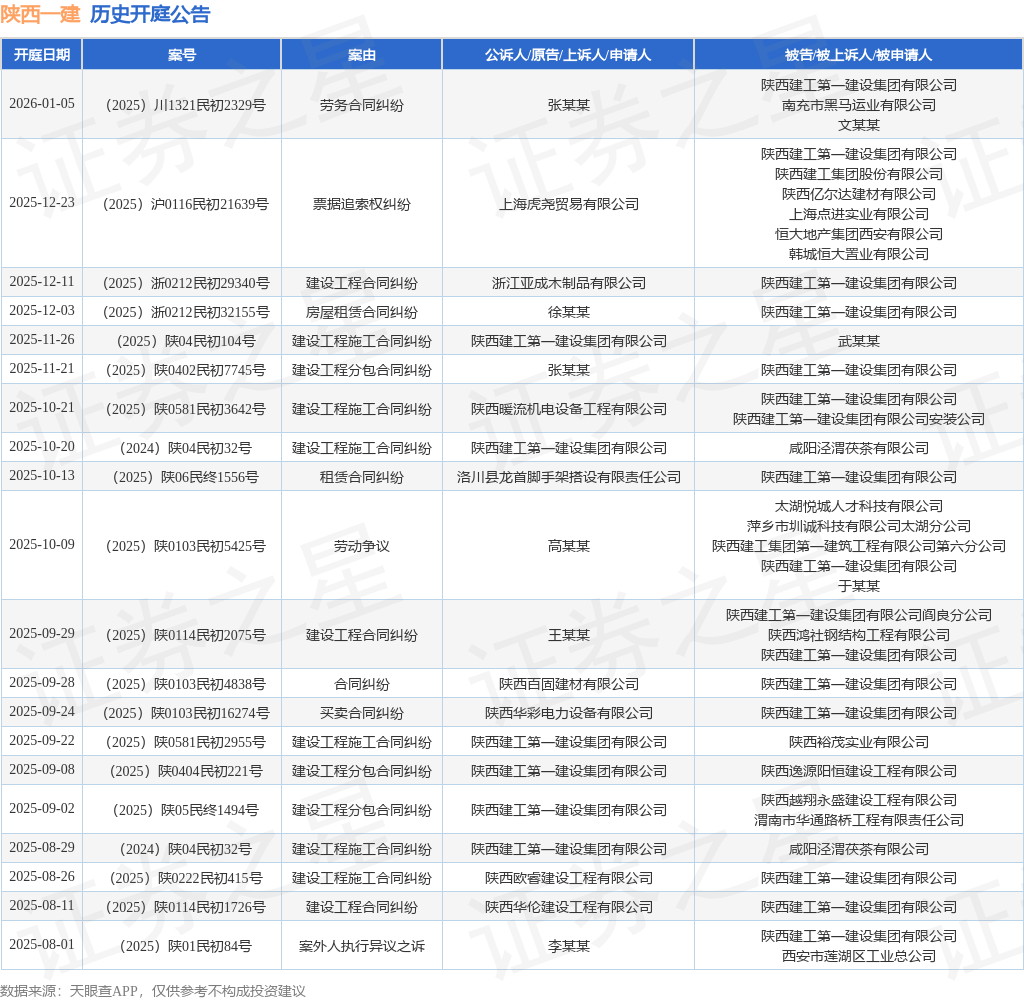
Task: Click defendant 陕西建工集团股份有限公司
Action: tap(859, 174)
